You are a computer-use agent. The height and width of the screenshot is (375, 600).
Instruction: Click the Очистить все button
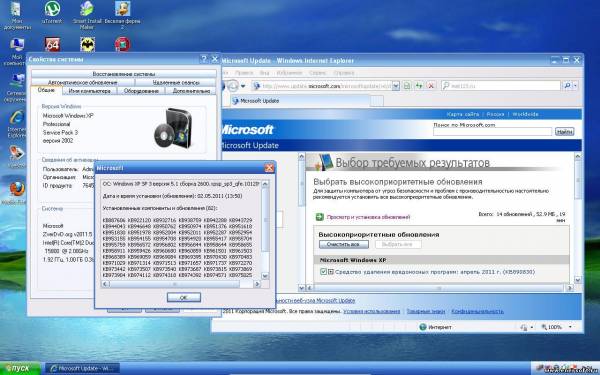(344, 244)
